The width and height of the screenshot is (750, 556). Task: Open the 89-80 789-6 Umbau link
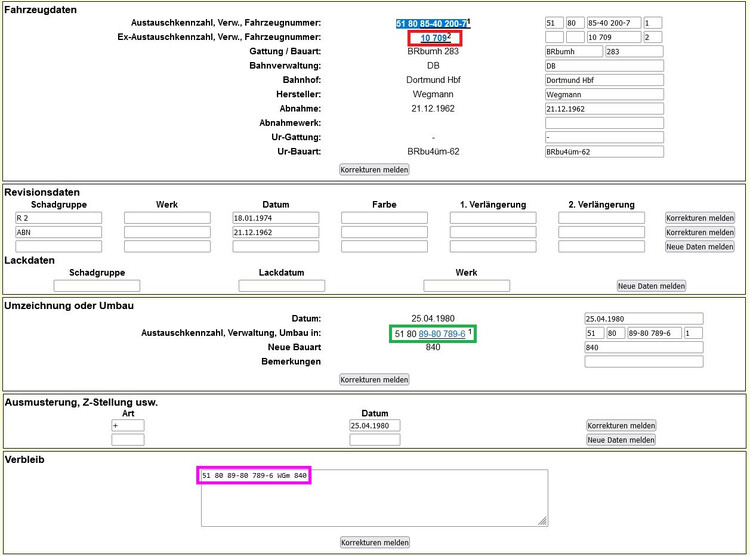[x=441, y=333]
